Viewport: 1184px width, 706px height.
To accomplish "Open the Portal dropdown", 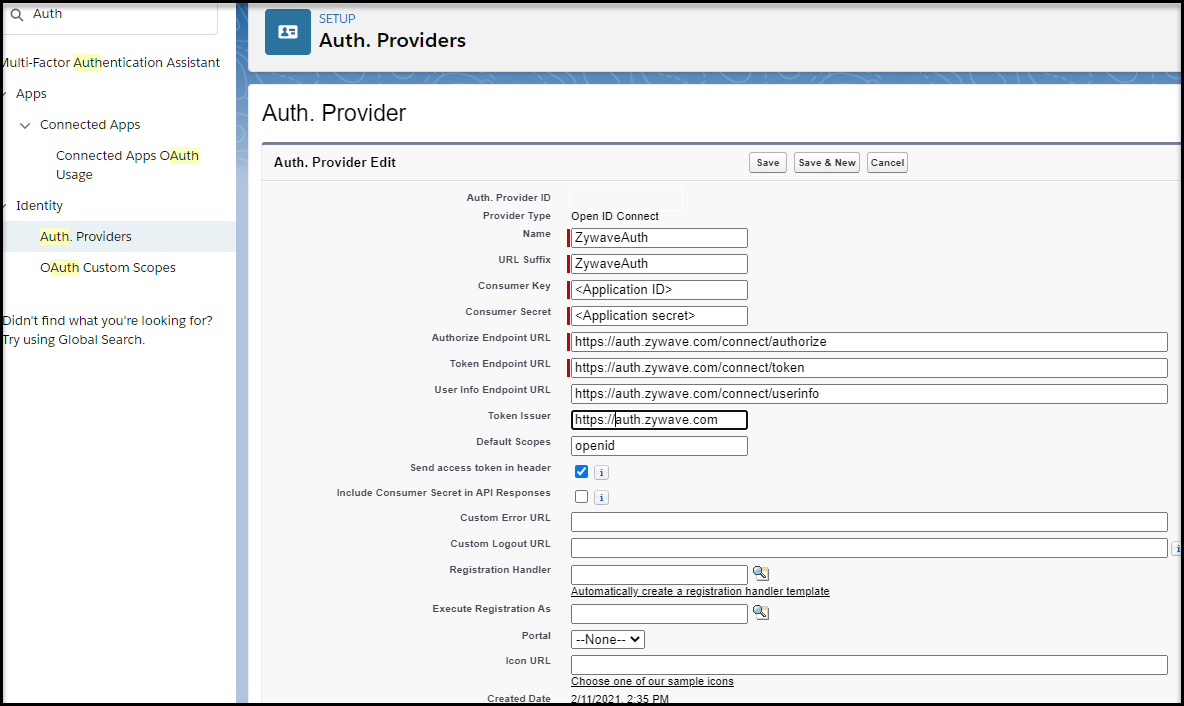I will (x=608, y=640).
